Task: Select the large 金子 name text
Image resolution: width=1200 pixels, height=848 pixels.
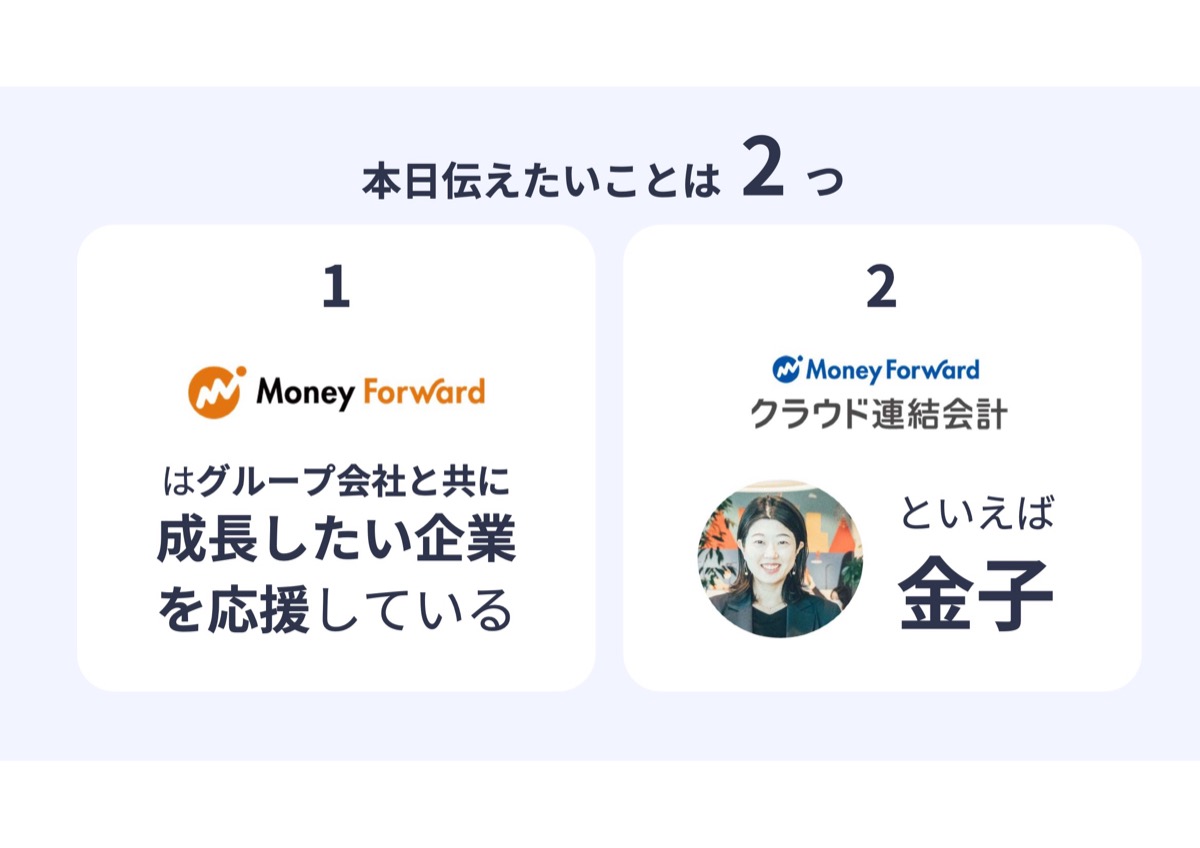Action: point(976,595)
